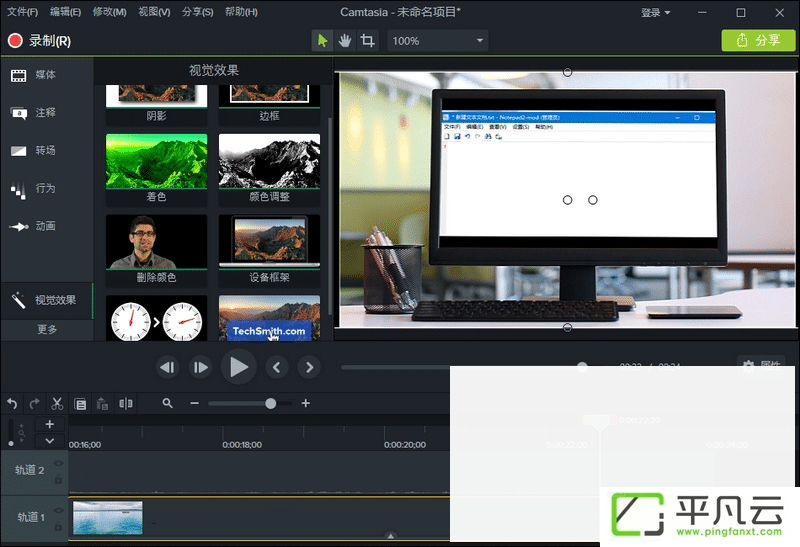Click More in the sidebar
Screen dimensions: 800x547
47,330
